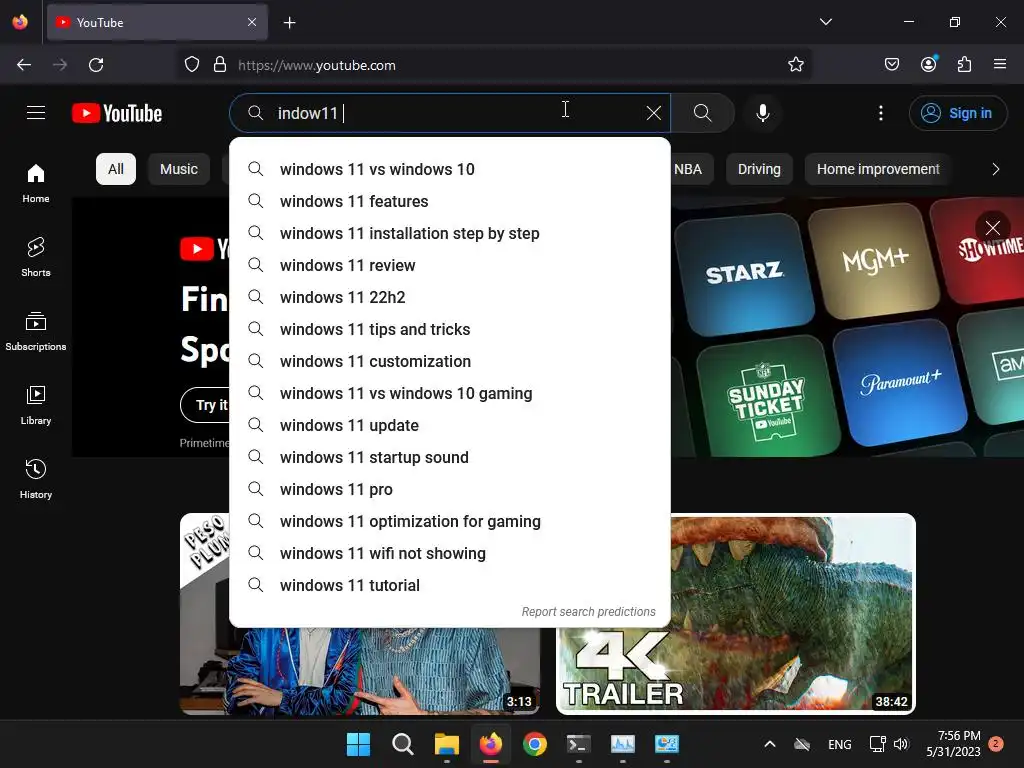Choose suggestion 'windows 11 vs windows 10'
1024x768 pixels.
pos(450,169)
